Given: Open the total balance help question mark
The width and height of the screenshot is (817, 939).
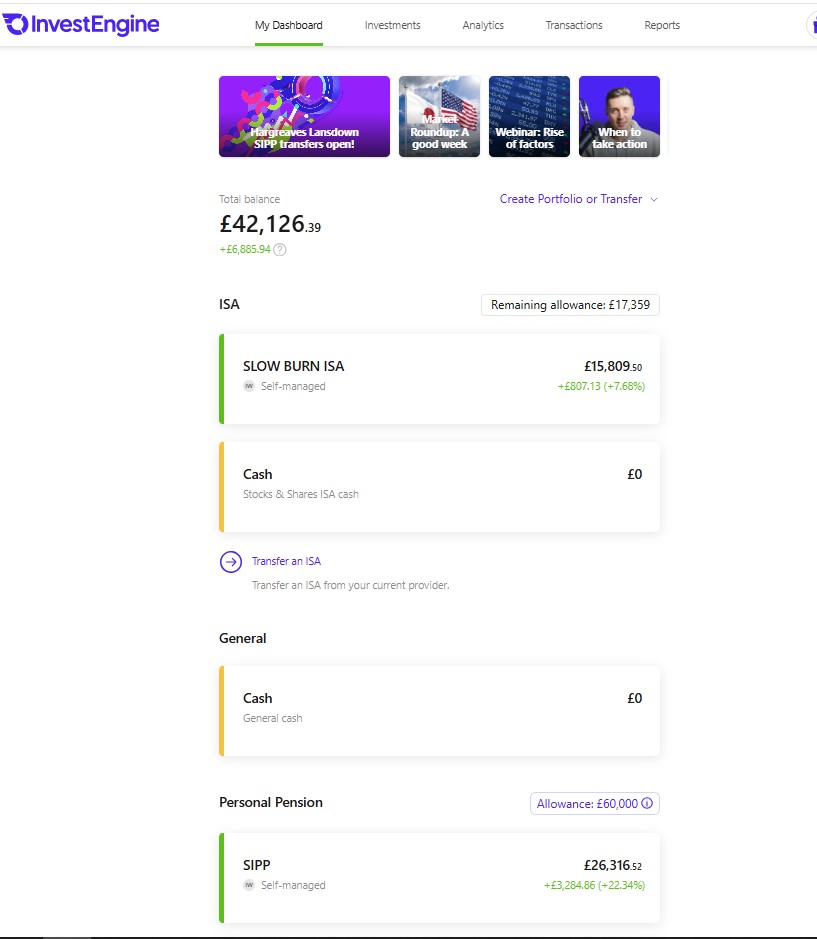Looking at the screenshot, I should click(280, 250).
